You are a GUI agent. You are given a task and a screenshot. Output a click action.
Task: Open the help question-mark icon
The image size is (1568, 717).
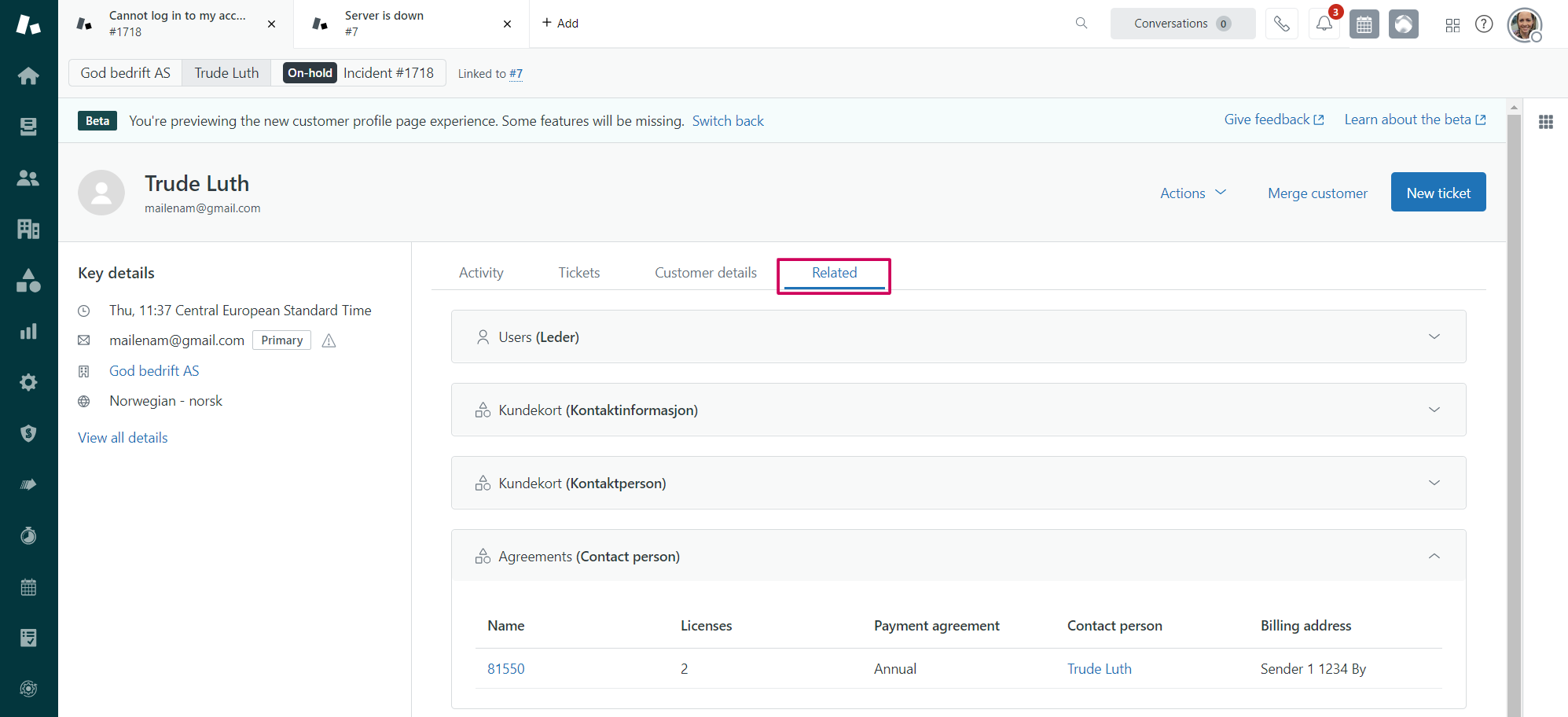[x=1484, y=24]
